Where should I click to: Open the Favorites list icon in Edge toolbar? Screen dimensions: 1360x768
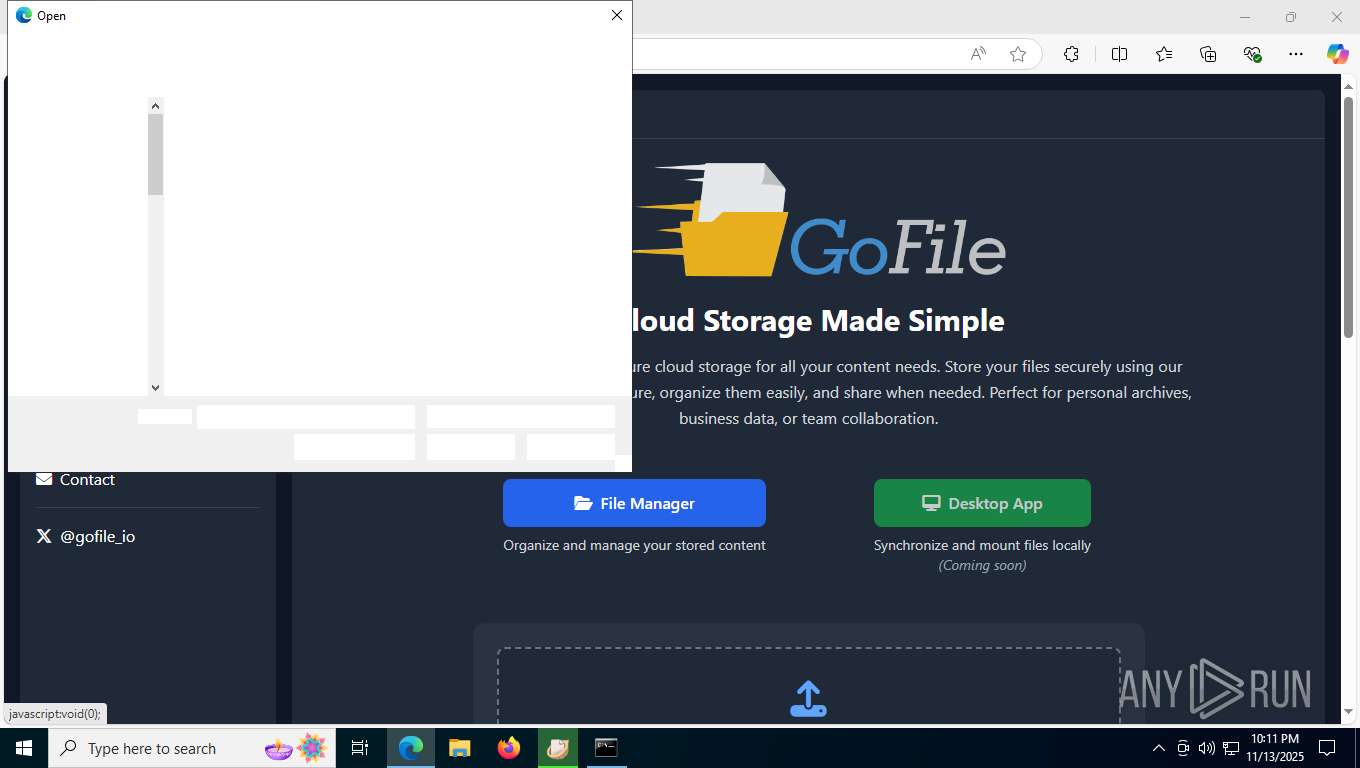click(1164, 54)
